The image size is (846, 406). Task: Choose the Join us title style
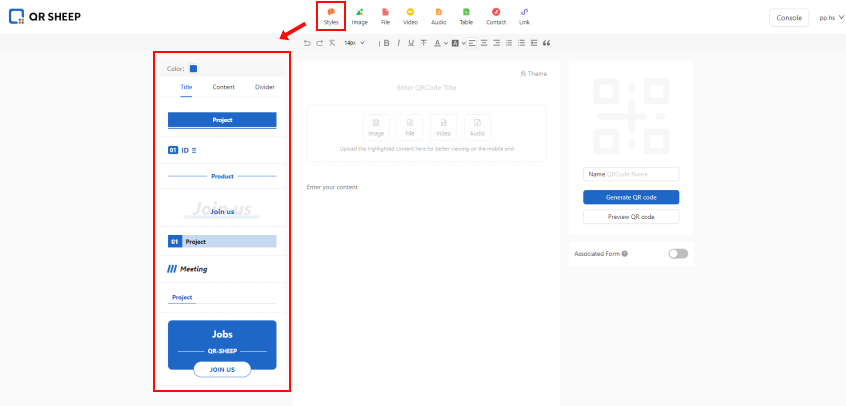222,210
